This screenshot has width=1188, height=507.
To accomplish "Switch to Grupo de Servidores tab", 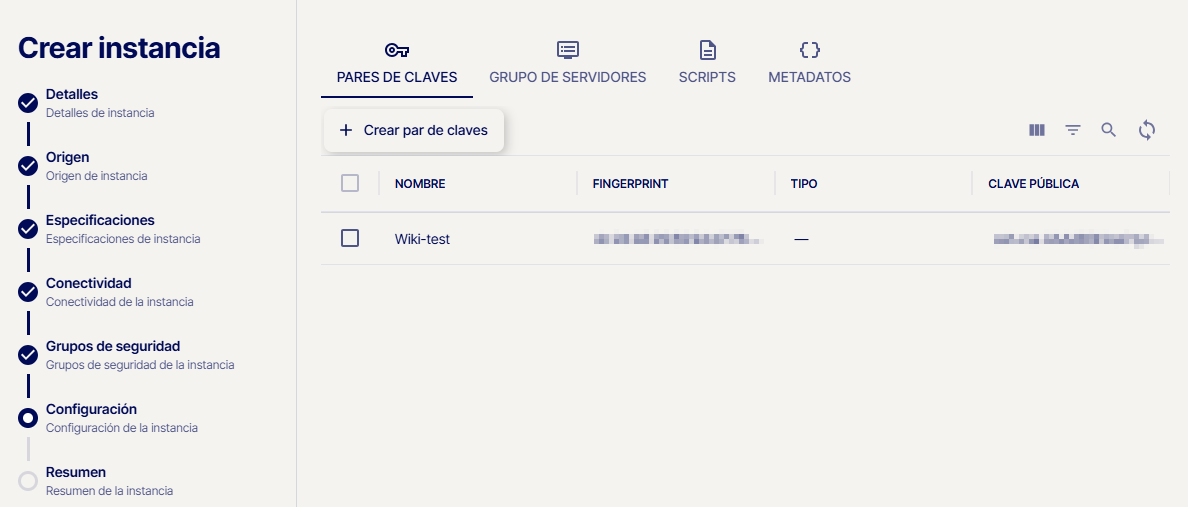I will (x=568, y=77).
